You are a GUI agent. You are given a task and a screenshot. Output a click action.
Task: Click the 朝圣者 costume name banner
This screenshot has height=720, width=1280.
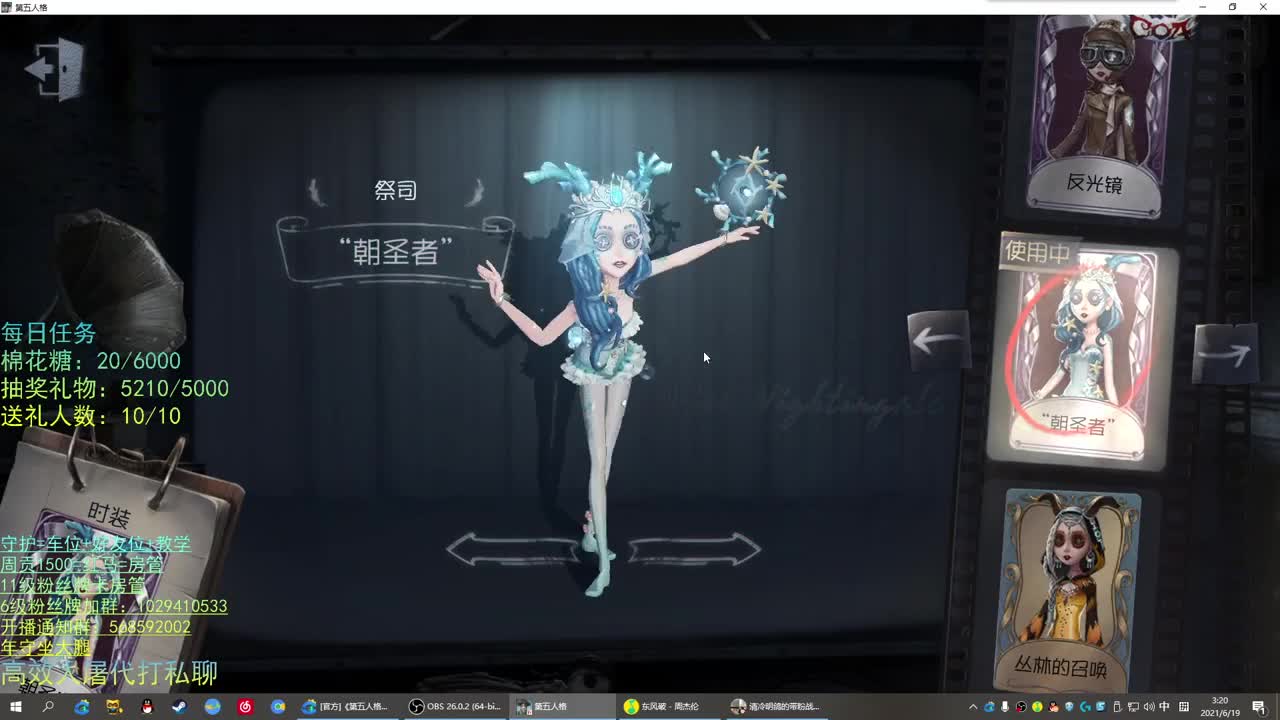tap(396, 252)
